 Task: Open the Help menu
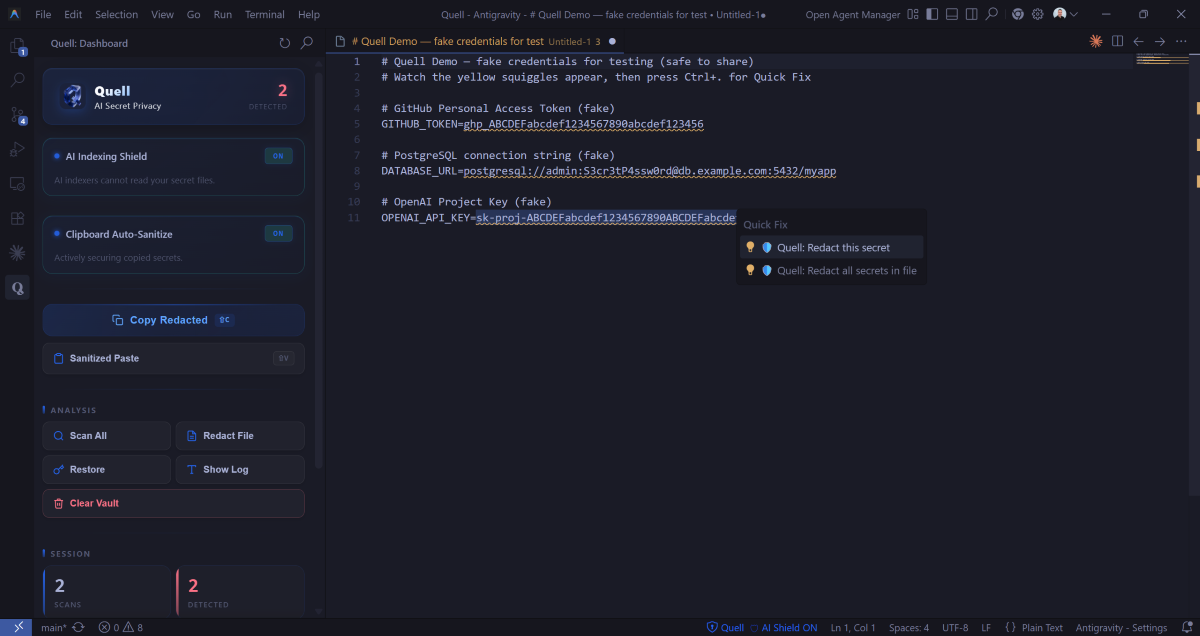[x=309, y=14]
